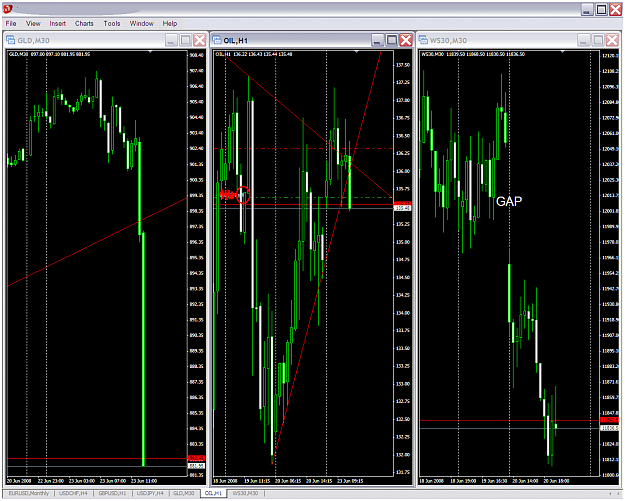Open the Charts menu
The width and height of the screenshot is (625, 501).
coord(84,24)
